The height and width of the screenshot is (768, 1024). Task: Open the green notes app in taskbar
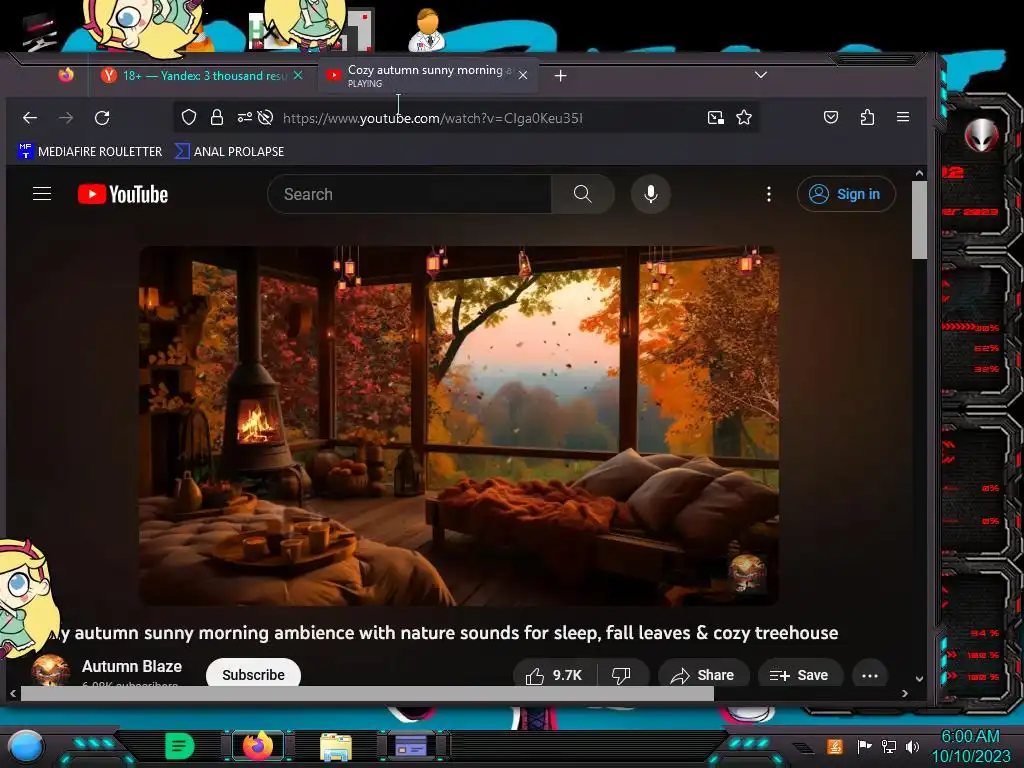180,746
